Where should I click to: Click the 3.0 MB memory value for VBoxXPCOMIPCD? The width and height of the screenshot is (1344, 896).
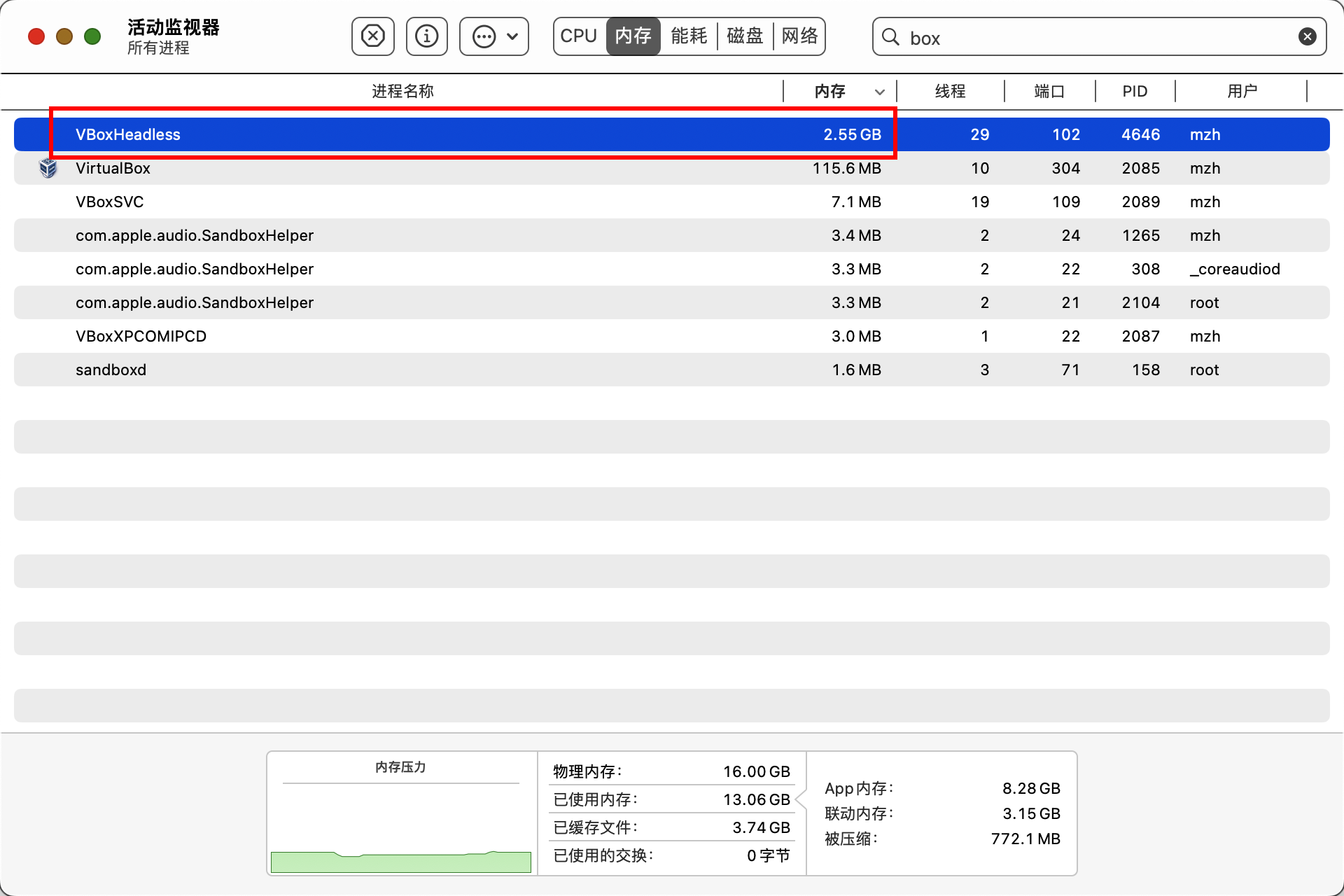point(856,336)
